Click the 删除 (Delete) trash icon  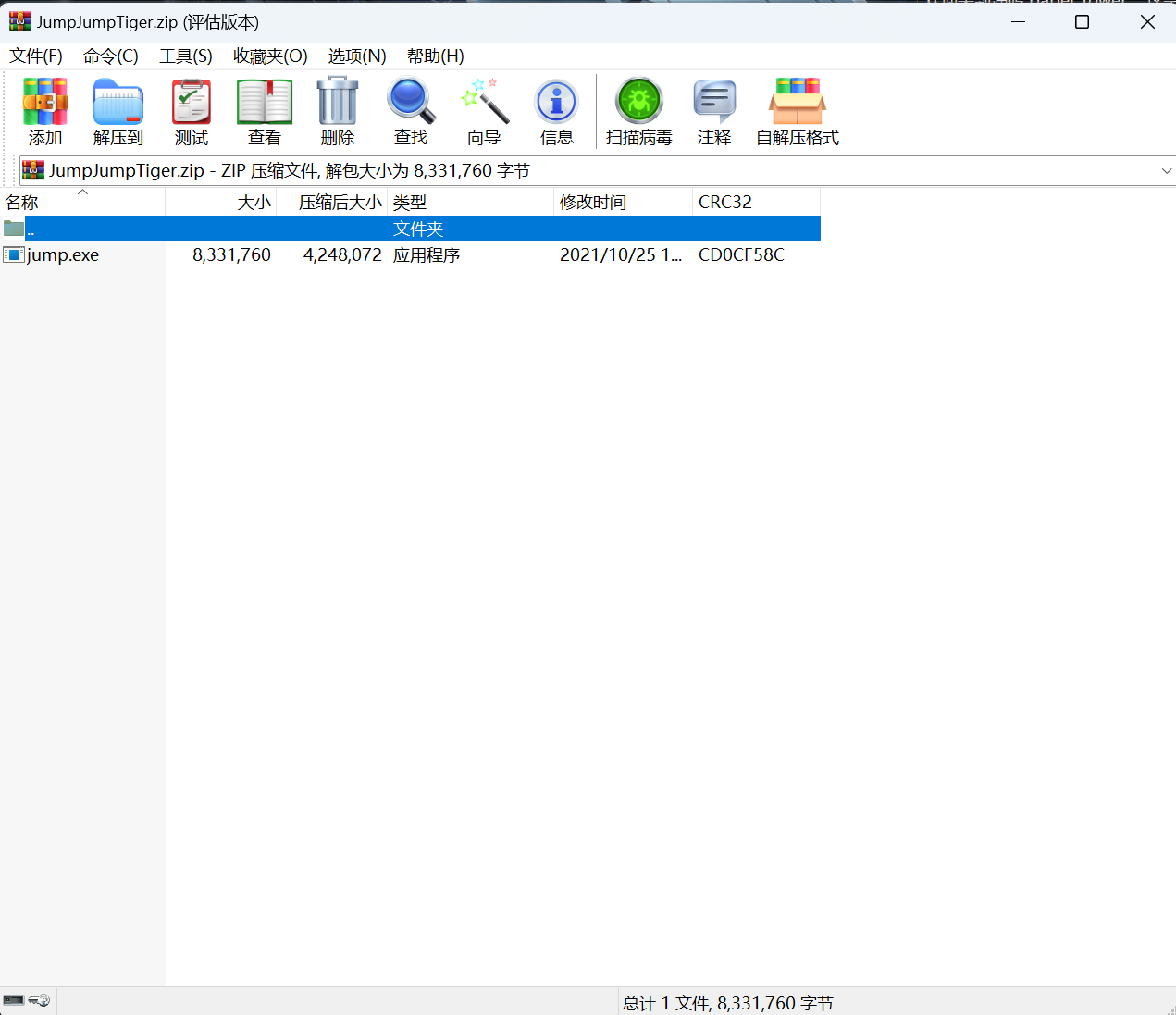338,101
